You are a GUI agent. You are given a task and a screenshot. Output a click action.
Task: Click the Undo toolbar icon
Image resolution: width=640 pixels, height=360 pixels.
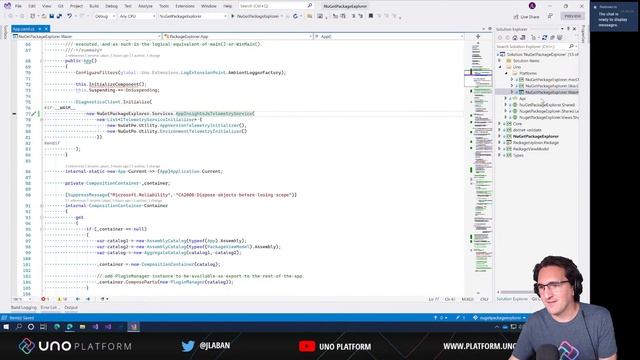70,16
